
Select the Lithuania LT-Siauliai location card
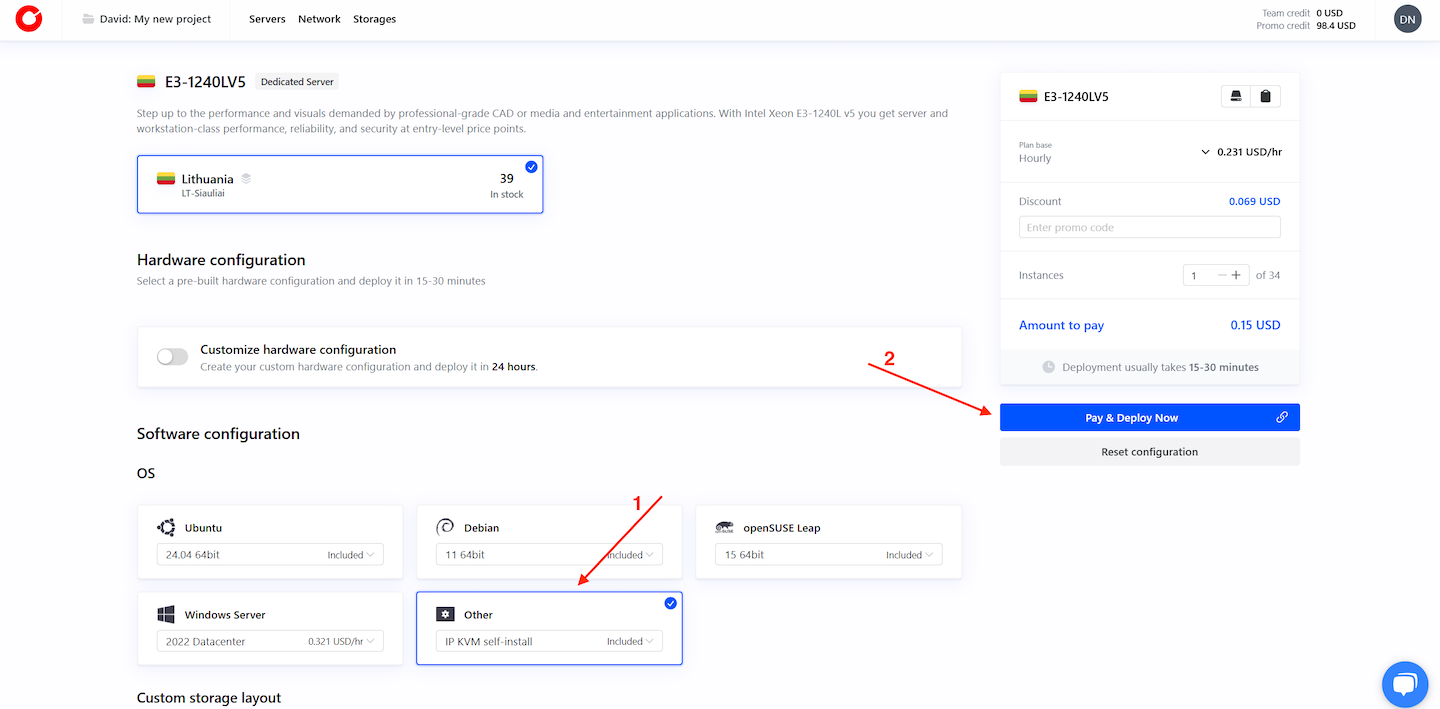pyautogui.click(x=340, y=185)
